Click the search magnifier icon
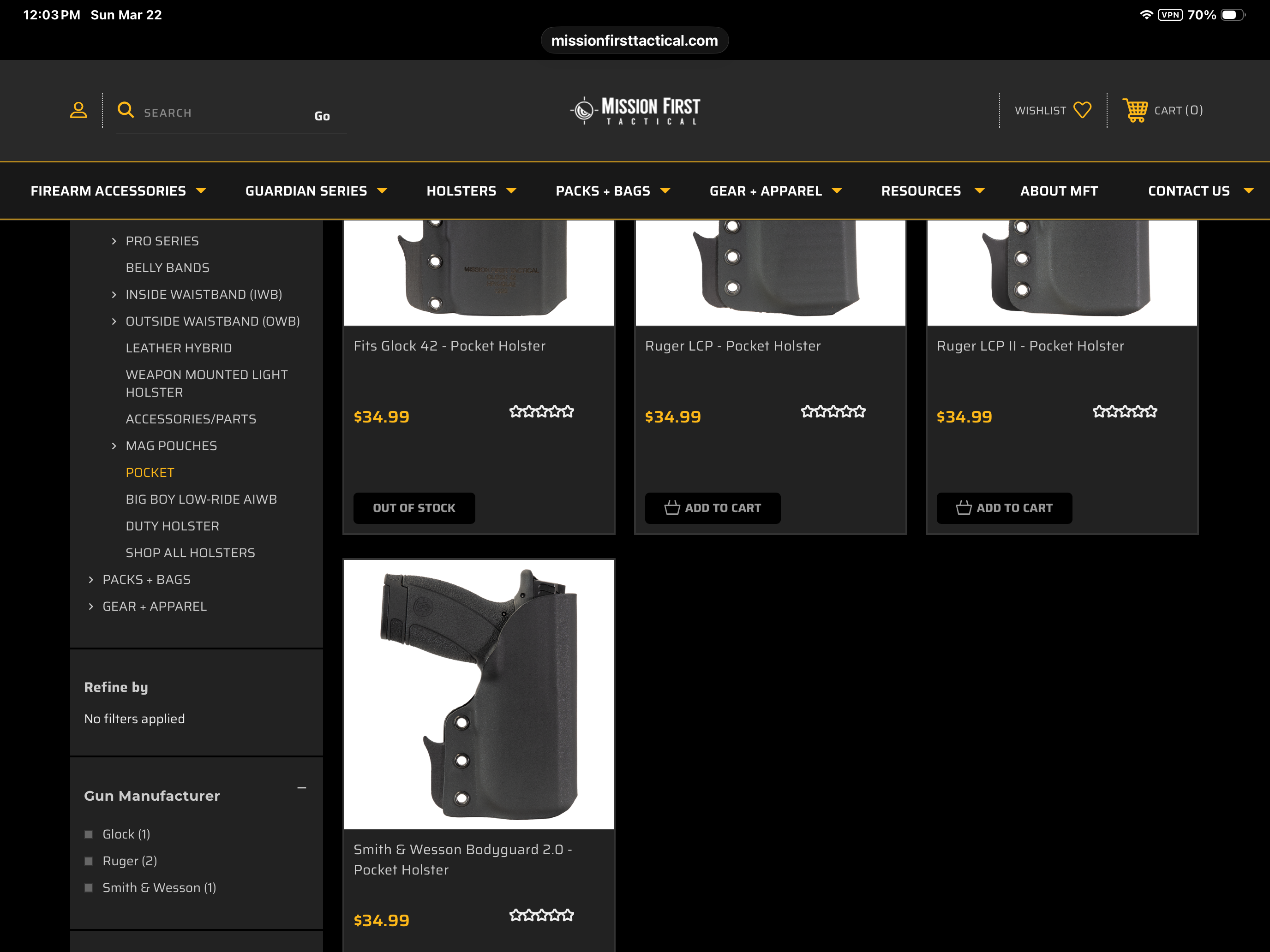Screen dimensions: 1270x952 coord(126,110)
